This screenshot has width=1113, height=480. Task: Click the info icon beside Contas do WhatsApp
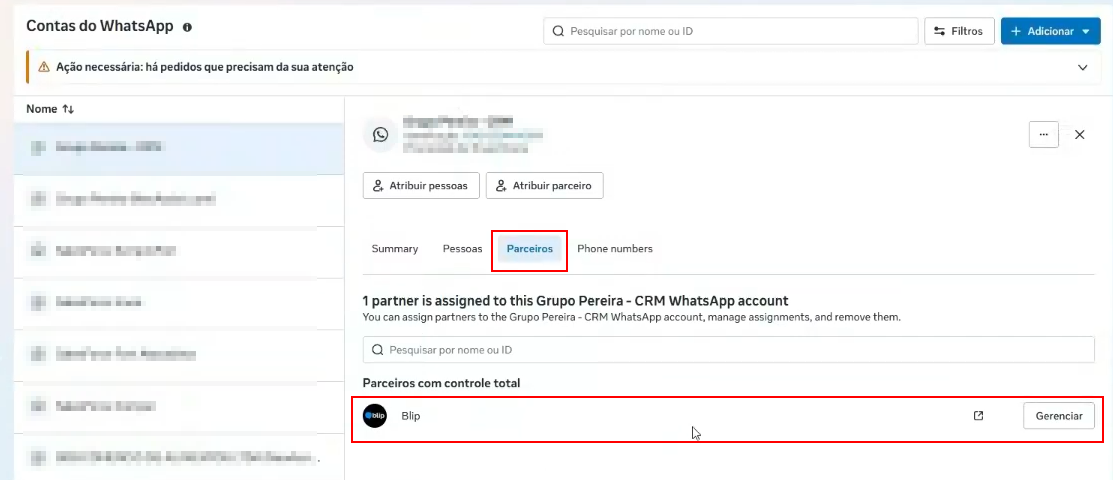click(x=187, y=28)
